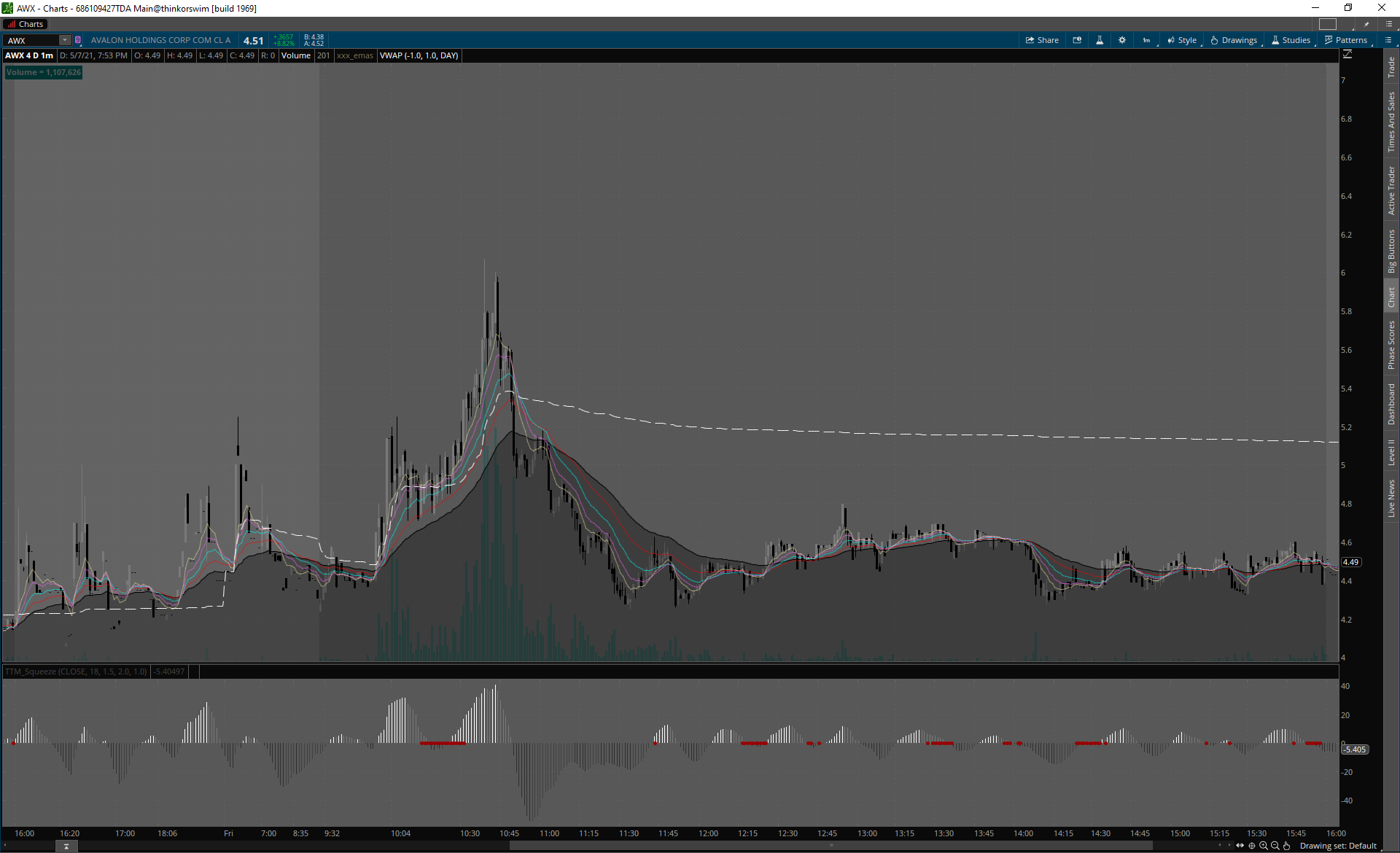Toggle the price axis scale icon
Screen dimensions: 1400x853
1347,55
